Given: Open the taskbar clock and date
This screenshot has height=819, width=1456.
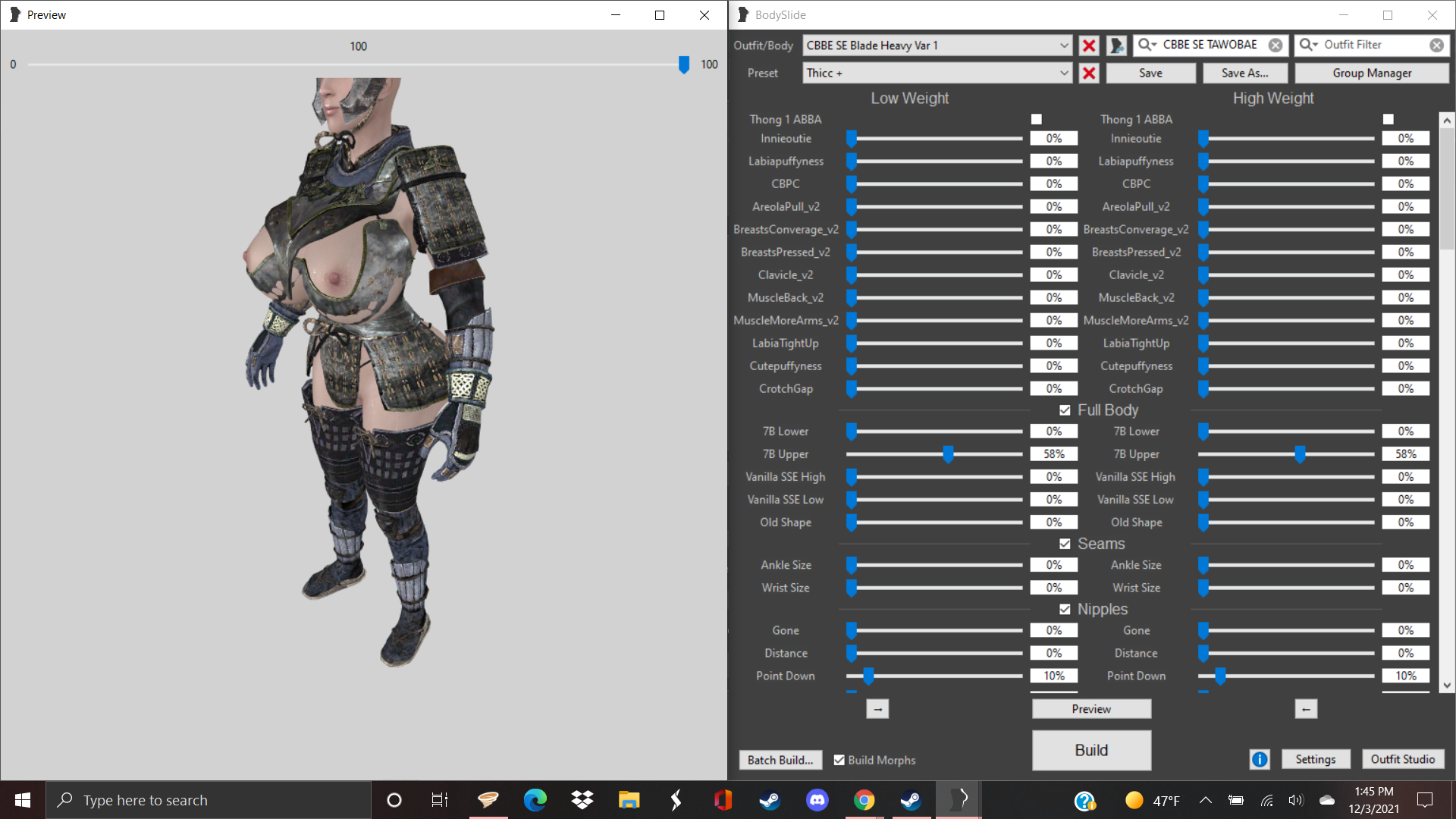Looking at the screenshot, I should pos(1373,800).
